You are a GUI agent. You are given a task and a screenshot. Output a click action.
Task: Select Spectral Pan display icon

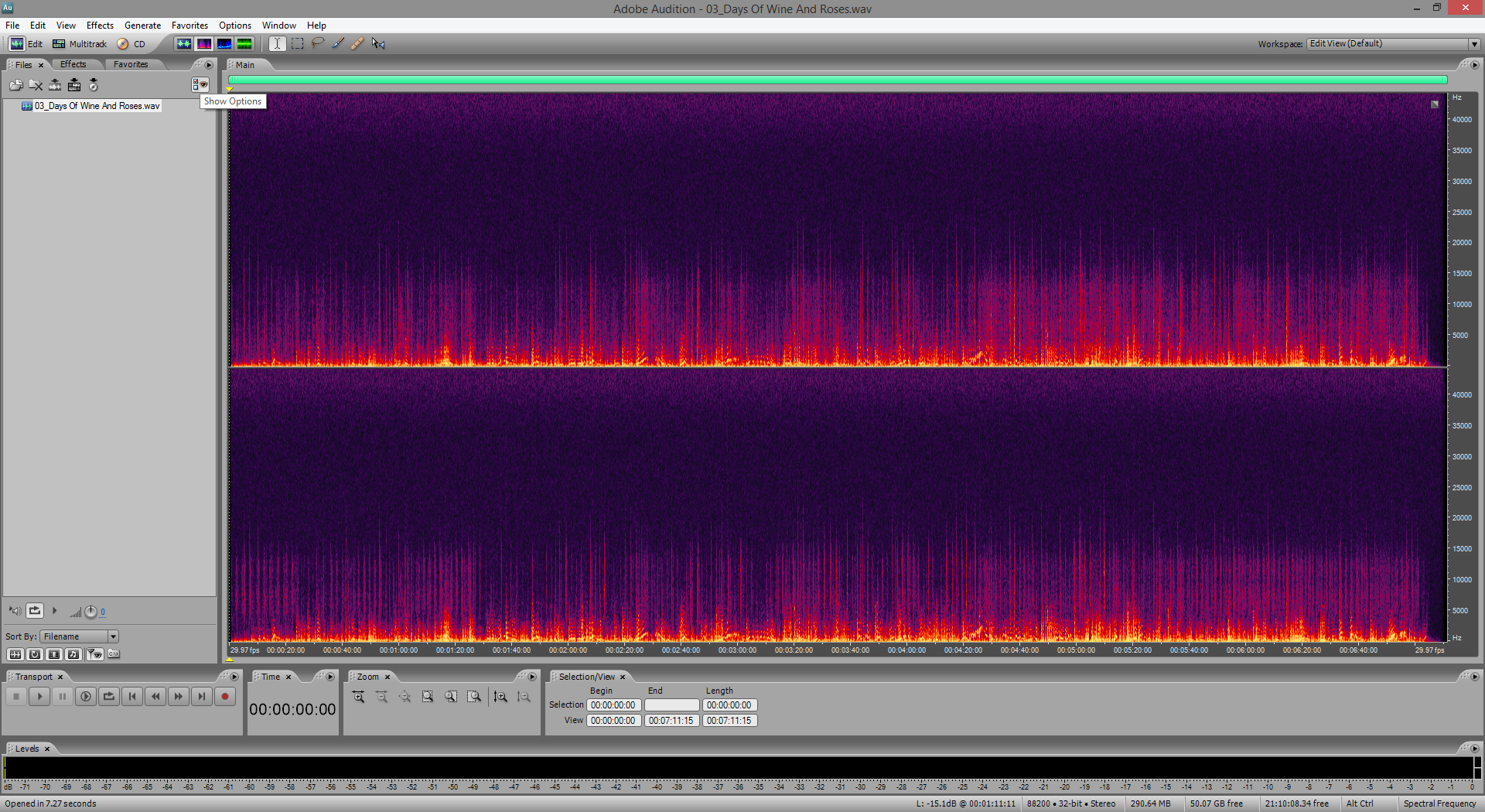click(x=224, y=44)
